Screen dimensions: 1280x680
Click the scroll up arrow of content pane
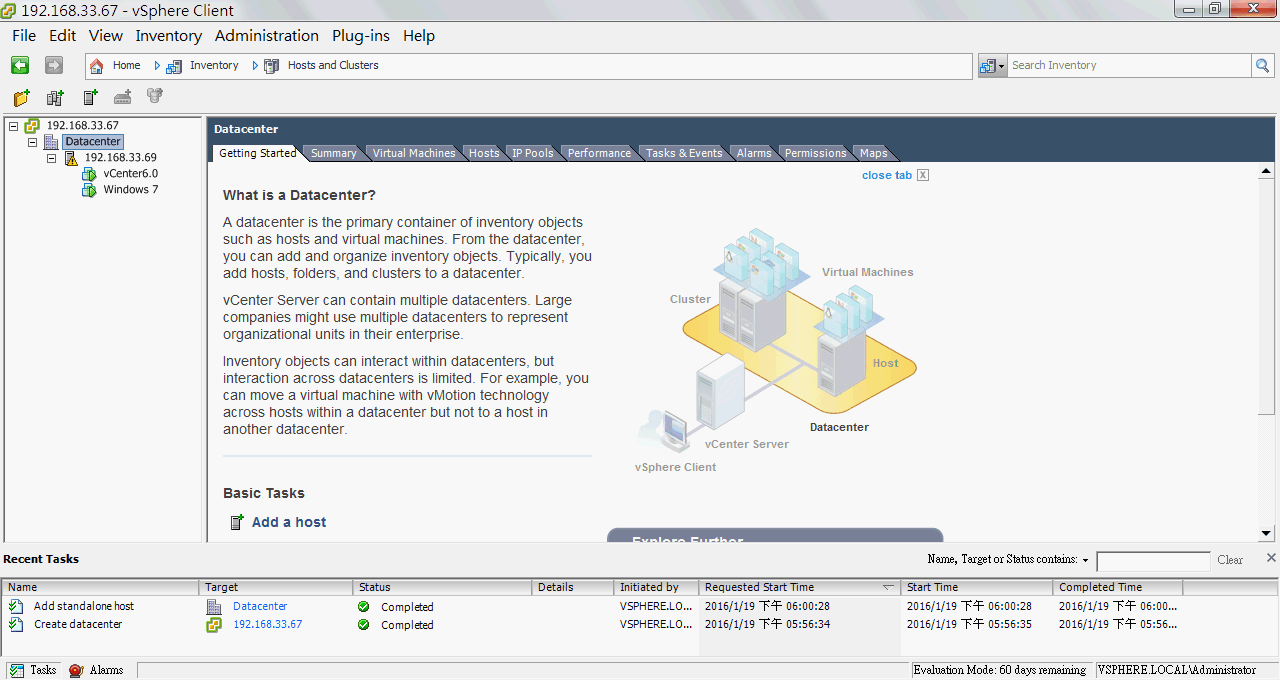(1266, 172)
